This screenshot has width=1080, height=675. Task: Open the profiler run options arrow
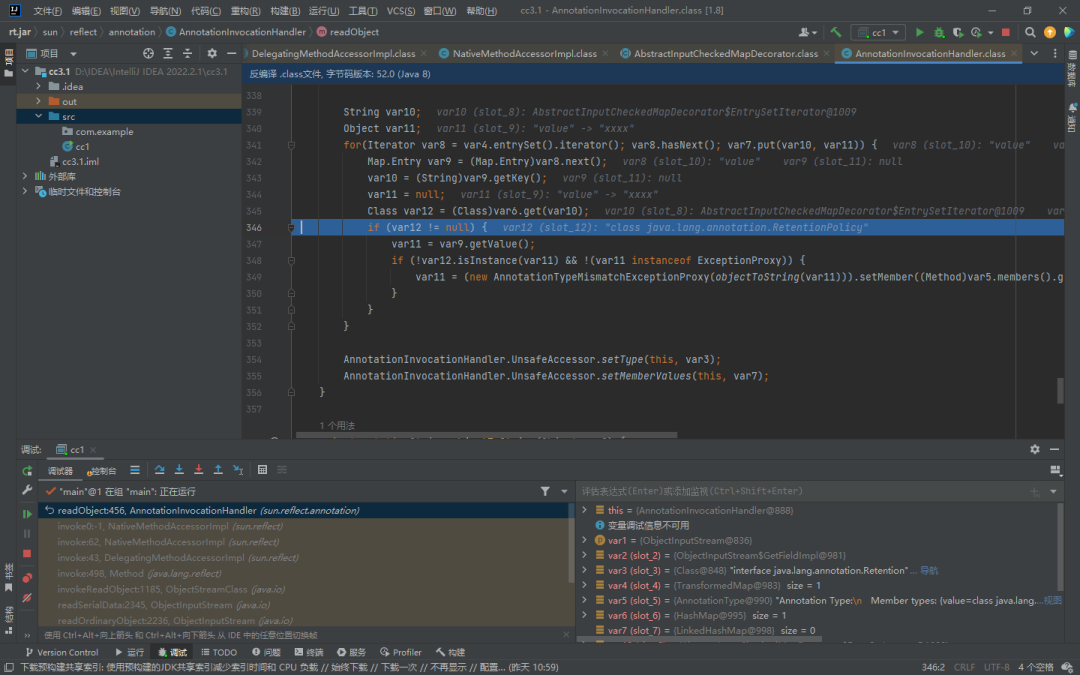tap(990, 32)
